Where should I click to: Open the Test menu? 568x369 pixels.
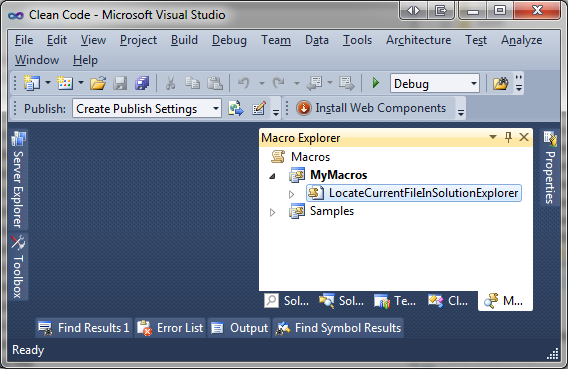pos(476,40)
